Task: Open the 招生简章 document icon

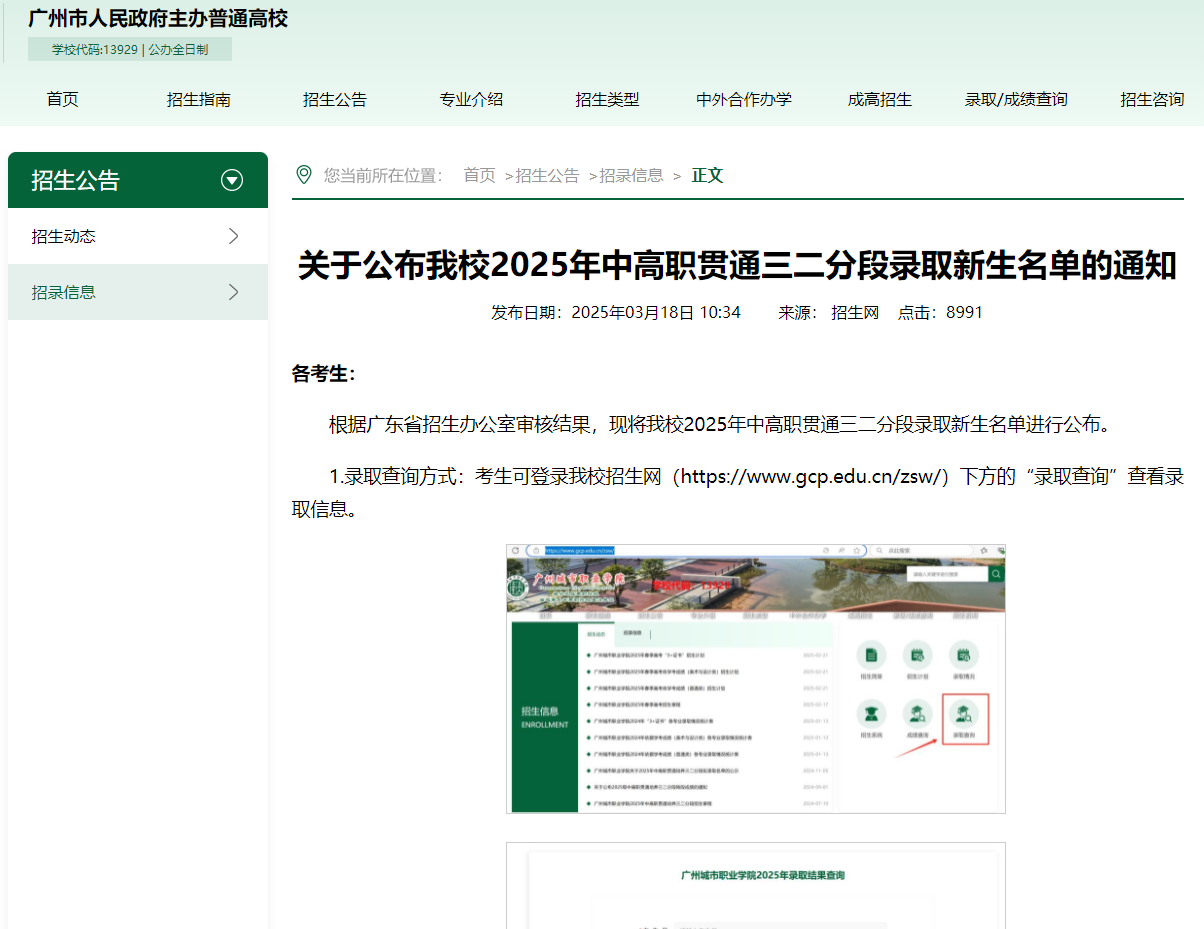Action: click(x=871, y=655)
